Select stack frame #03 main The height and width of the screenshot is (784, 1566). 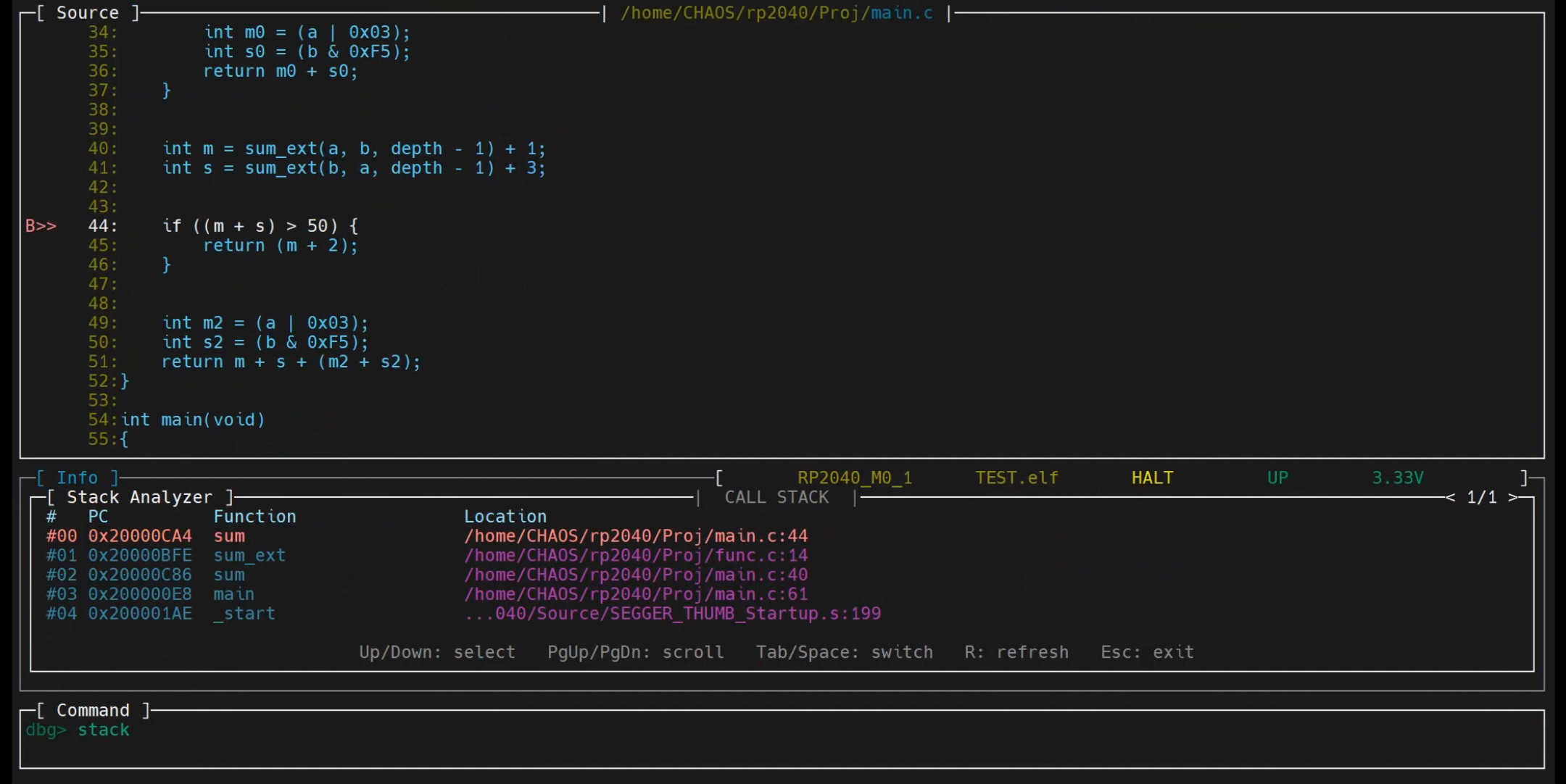tap(233, 595)
